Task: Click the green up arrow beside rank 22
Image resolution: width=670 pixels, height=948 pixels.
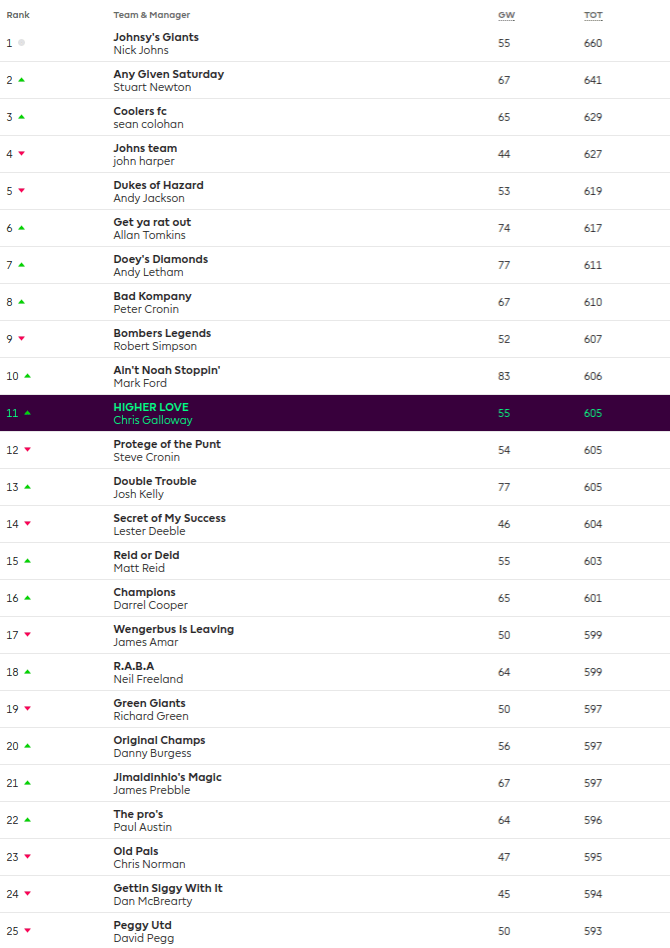Action: pos(27,820)
